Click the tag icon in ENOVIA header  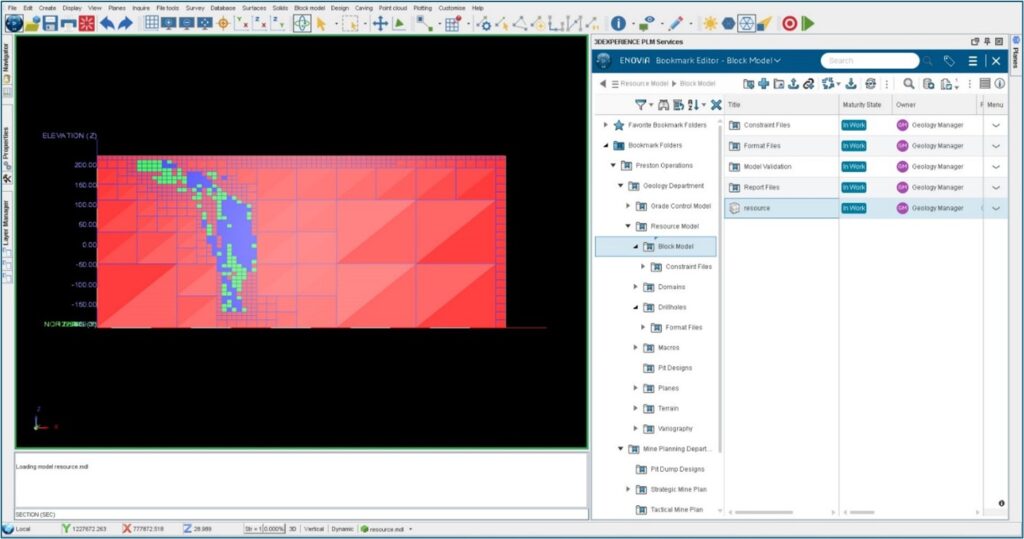(949, 61)
